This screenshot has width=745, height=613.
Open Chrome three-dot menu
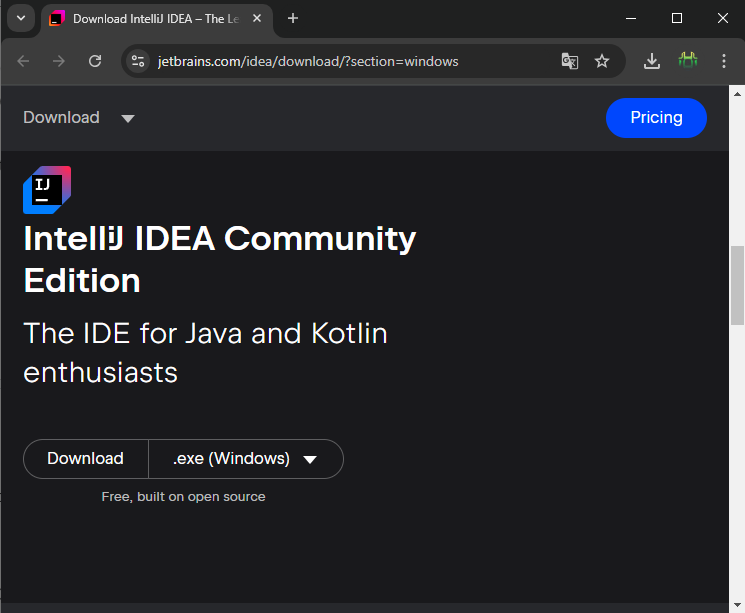[x=724, y=61]
